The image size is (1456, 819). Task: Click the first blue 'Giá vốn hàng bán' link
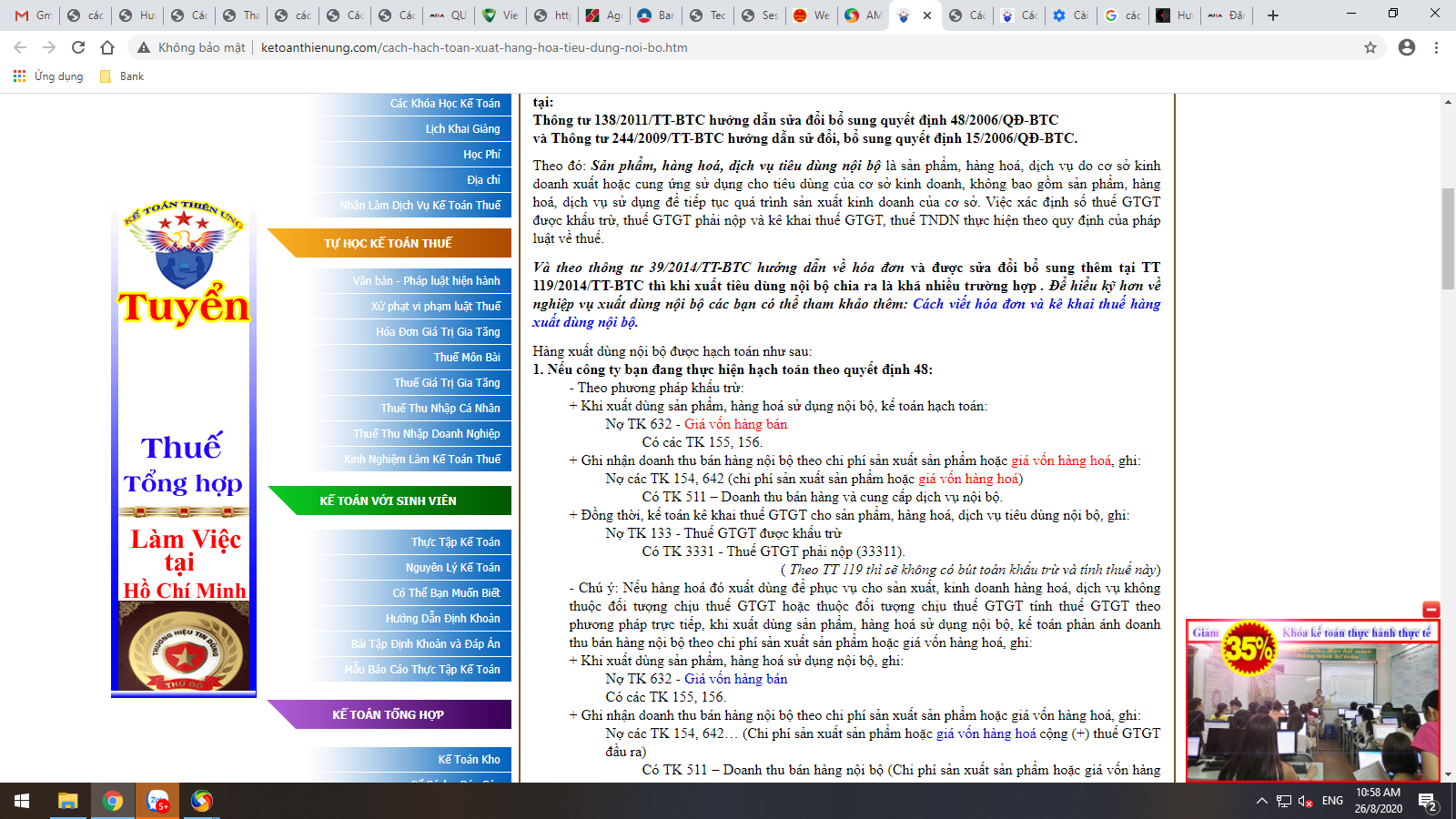[736, 679]
